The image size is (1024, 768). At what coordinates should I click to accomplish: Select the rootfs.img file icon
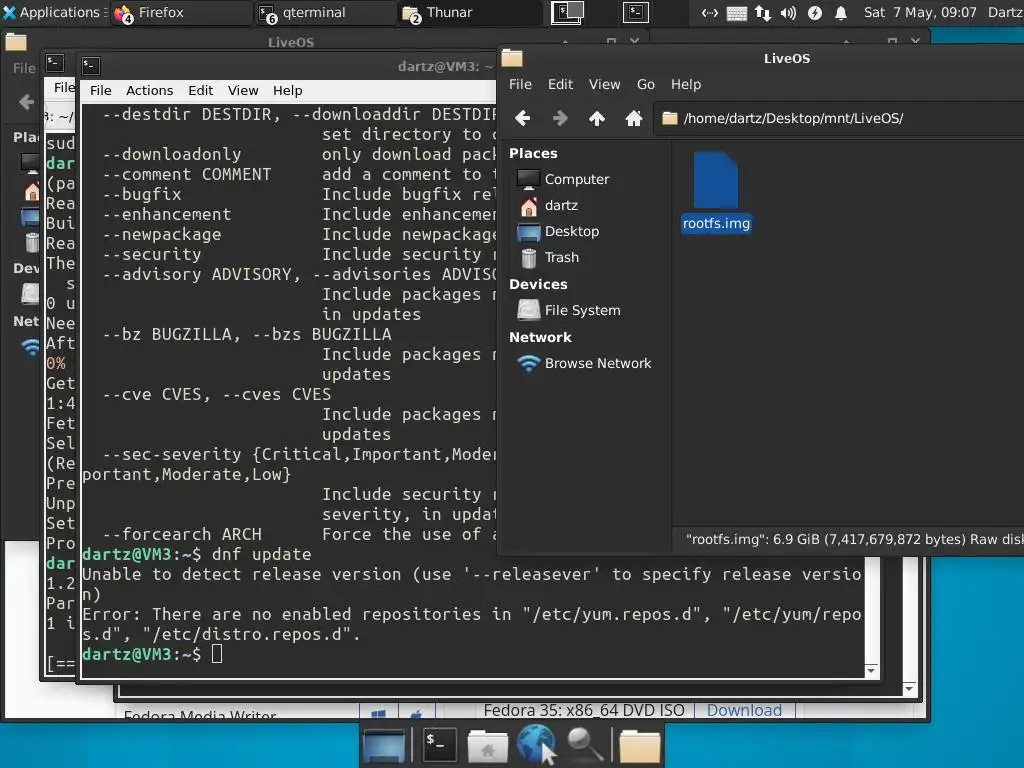pos(716,181)
